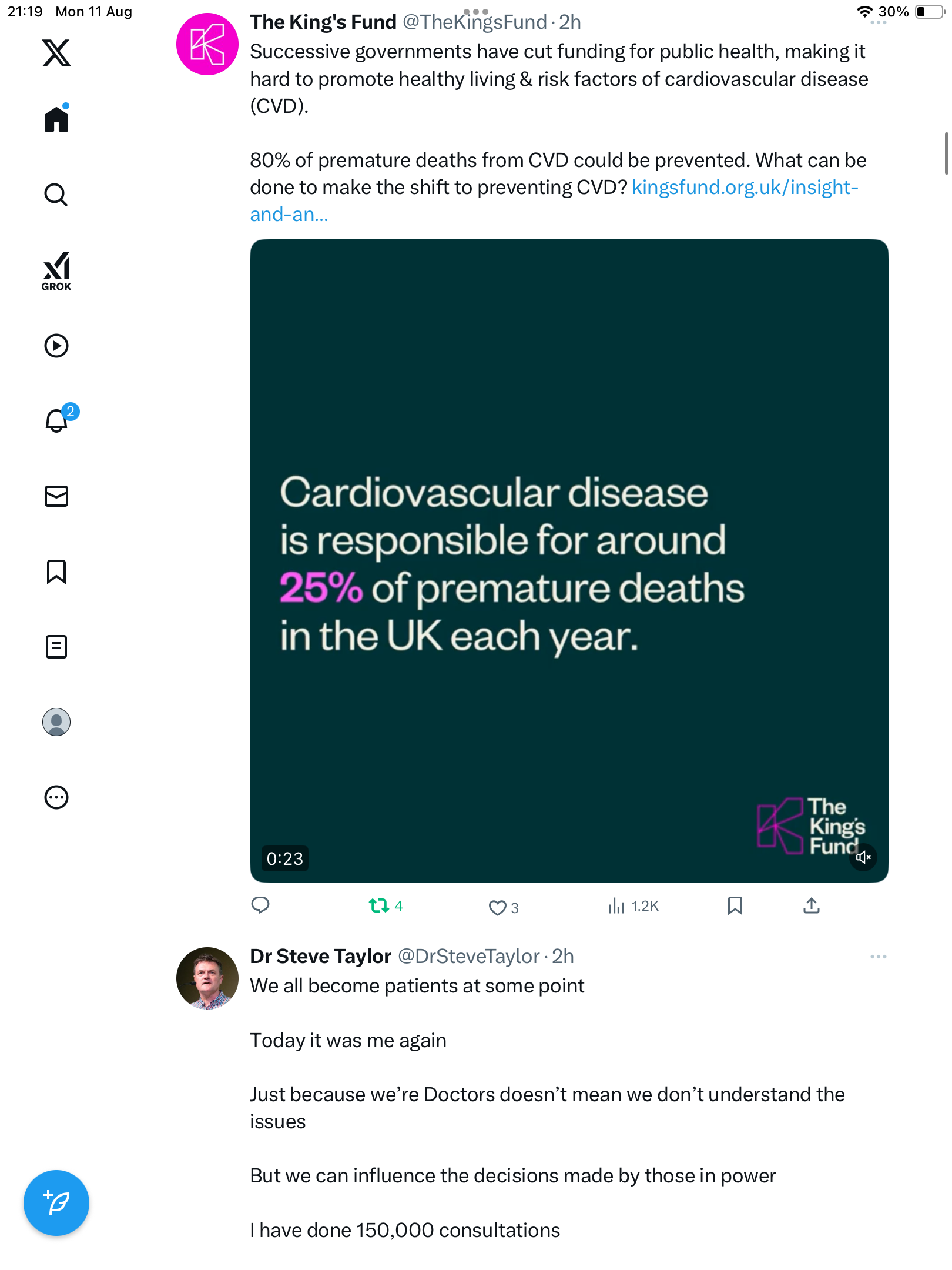Screen dimensions: 952x1270
Task: Toggle repost on King's Fund post
Action: (380, 906)
